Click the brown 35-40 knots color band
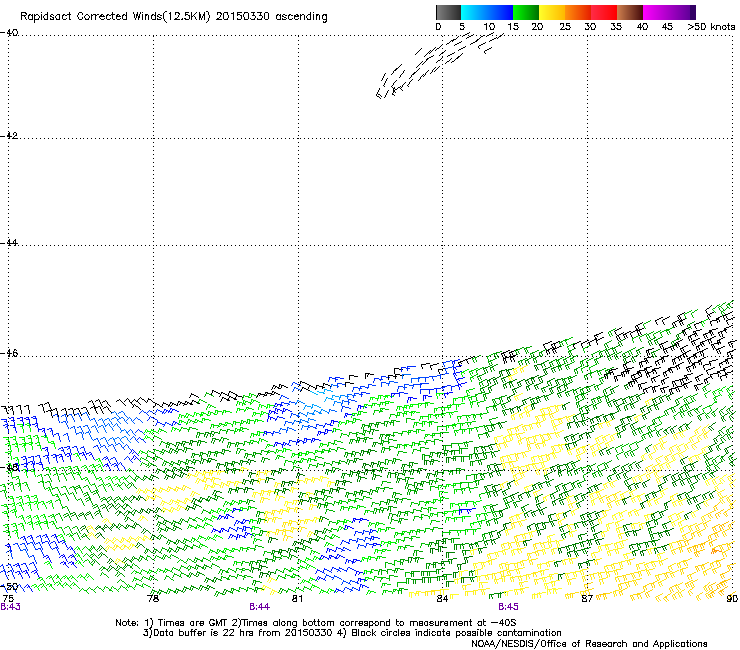Image resolution: width=740 pixels, height=650 pixels. pyautogui.click(x=629, y=12)
